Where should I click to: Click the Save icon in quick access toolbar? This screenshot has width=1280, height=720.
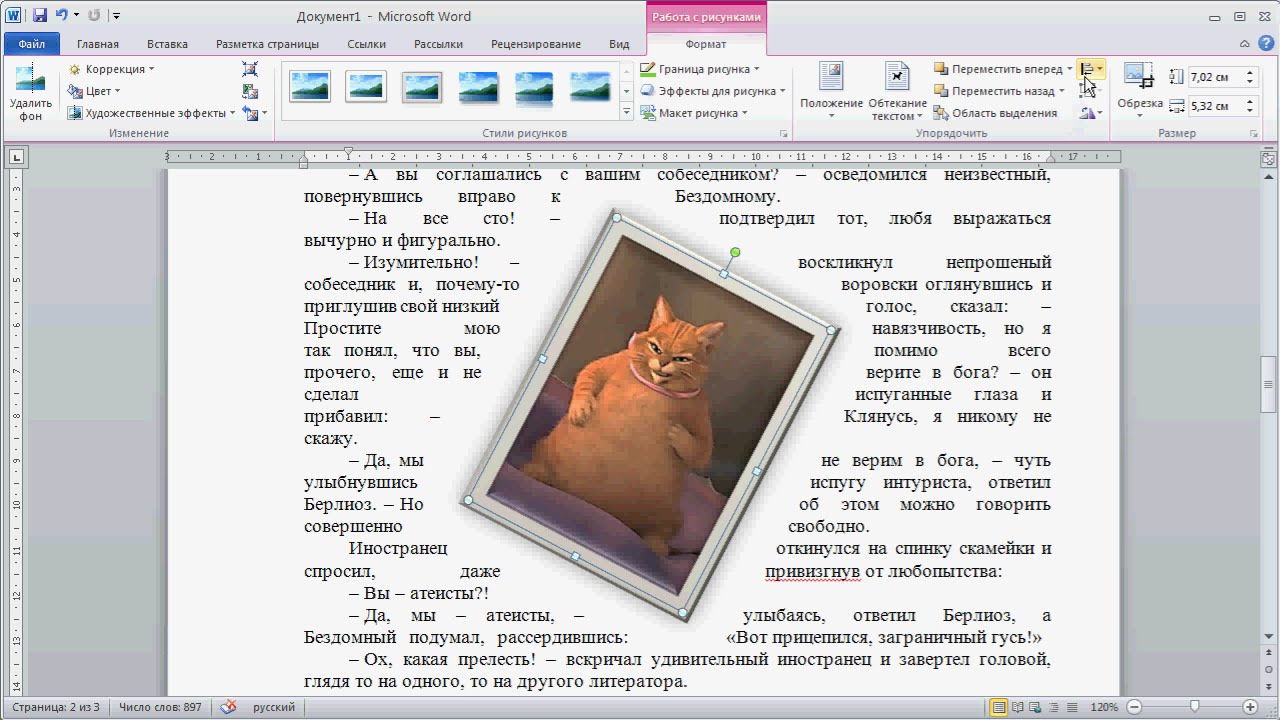pyautogui.click(x=40, y=16)
